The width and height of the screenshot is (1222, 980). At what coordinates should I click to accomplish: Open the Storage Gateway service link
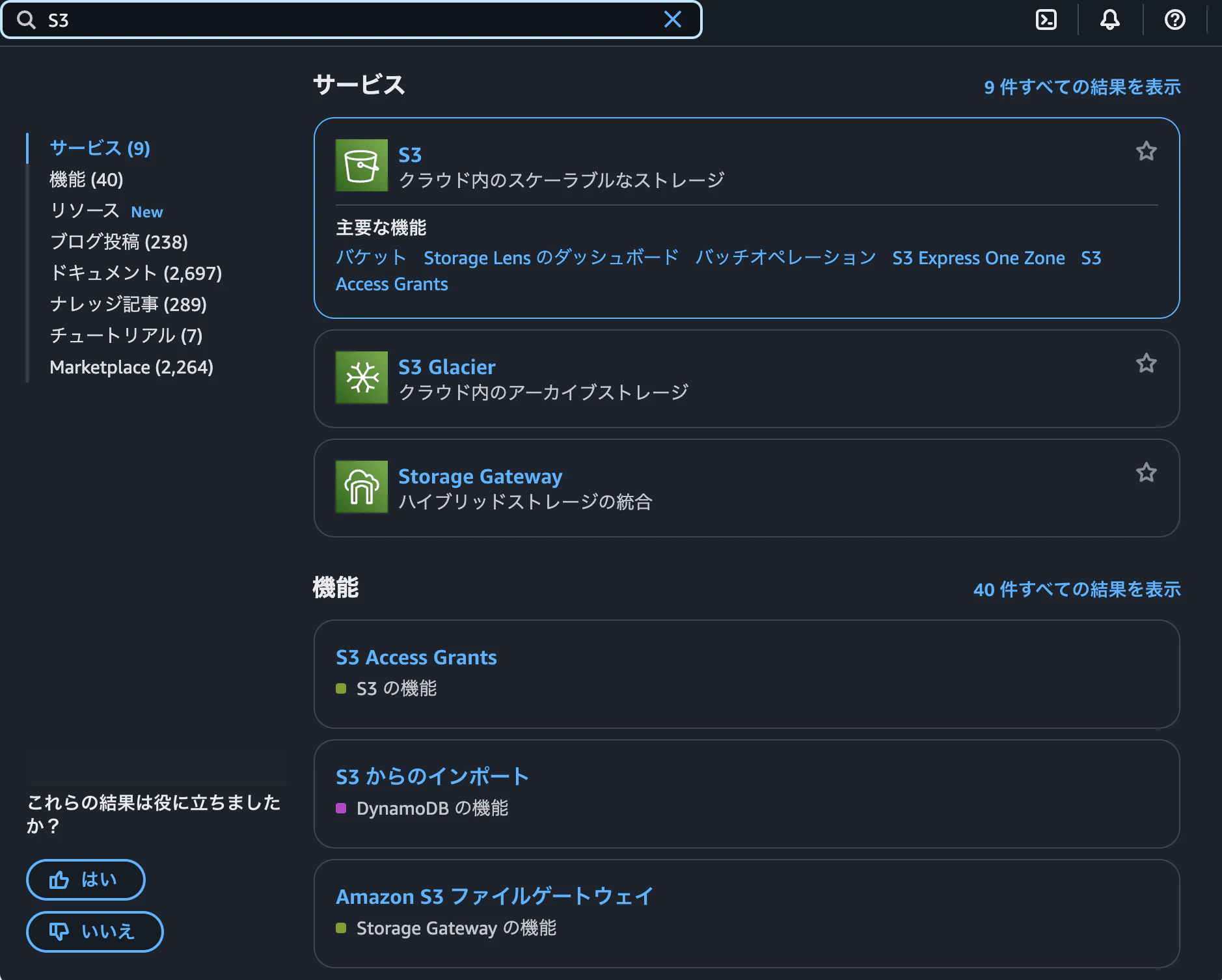(480, 476)
